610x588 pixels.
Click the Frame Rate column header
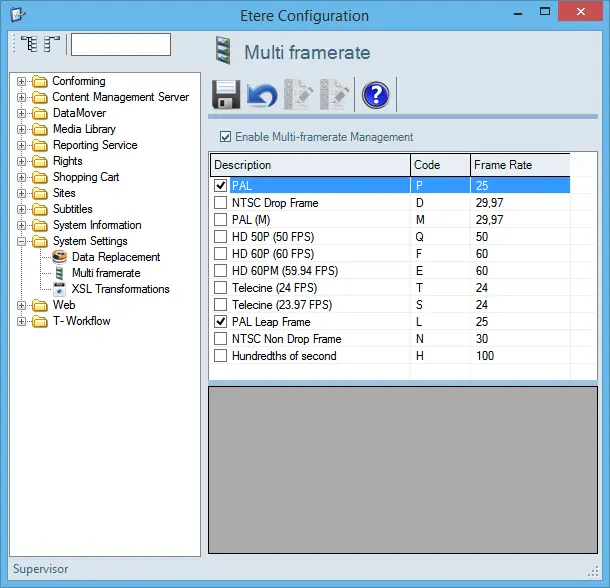519,165
